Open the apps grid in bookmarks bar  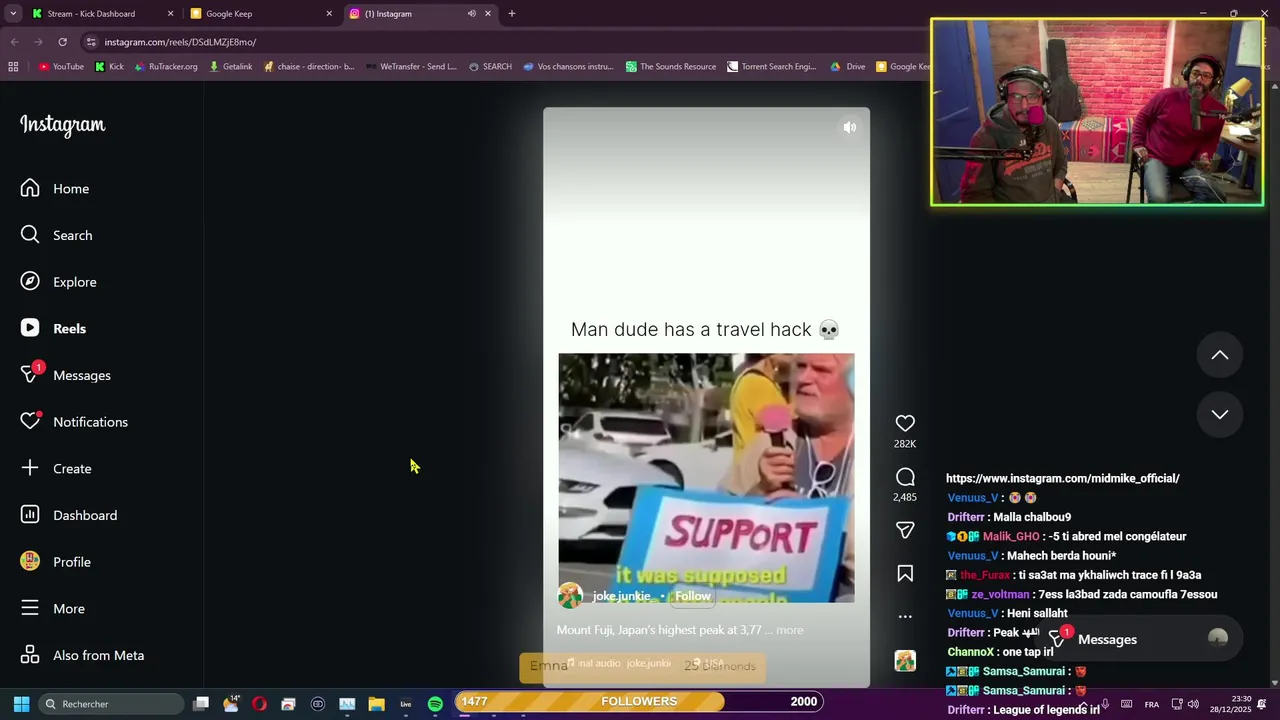point(13,66)
